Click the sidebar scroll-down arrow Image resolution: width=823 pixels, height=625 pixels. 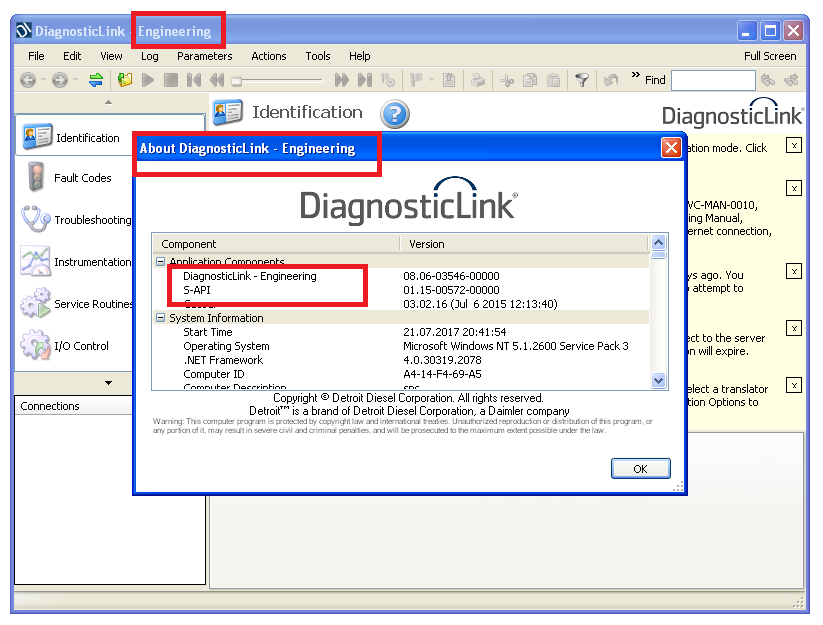109,383
